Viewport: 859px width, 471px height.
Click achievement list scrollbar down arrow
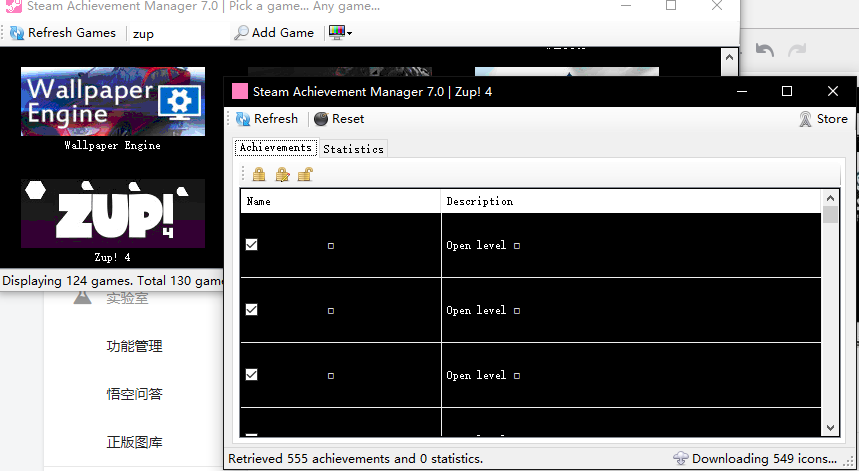(830, 428)
